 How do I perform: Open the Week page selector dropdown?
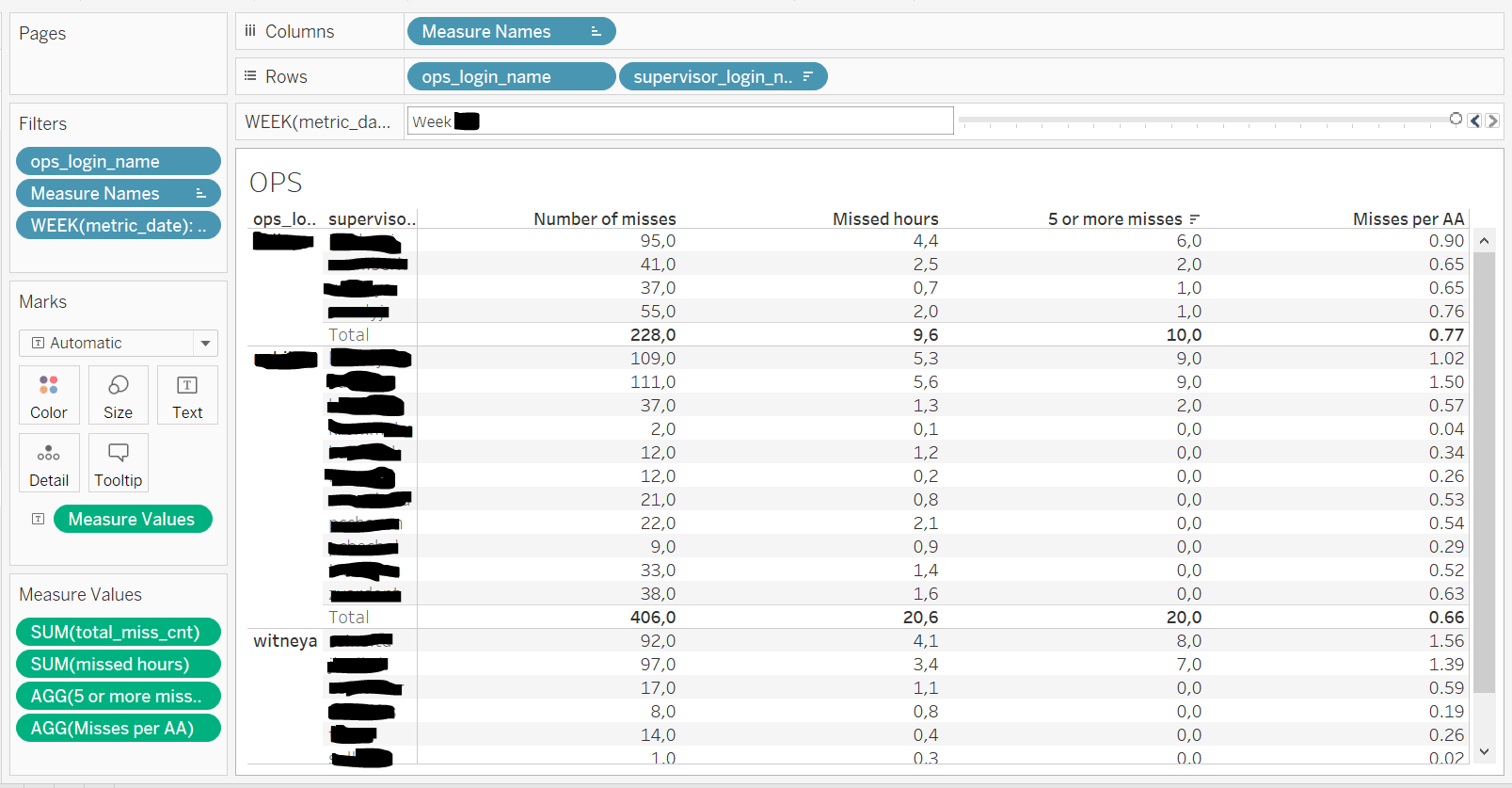click(680, 121)
